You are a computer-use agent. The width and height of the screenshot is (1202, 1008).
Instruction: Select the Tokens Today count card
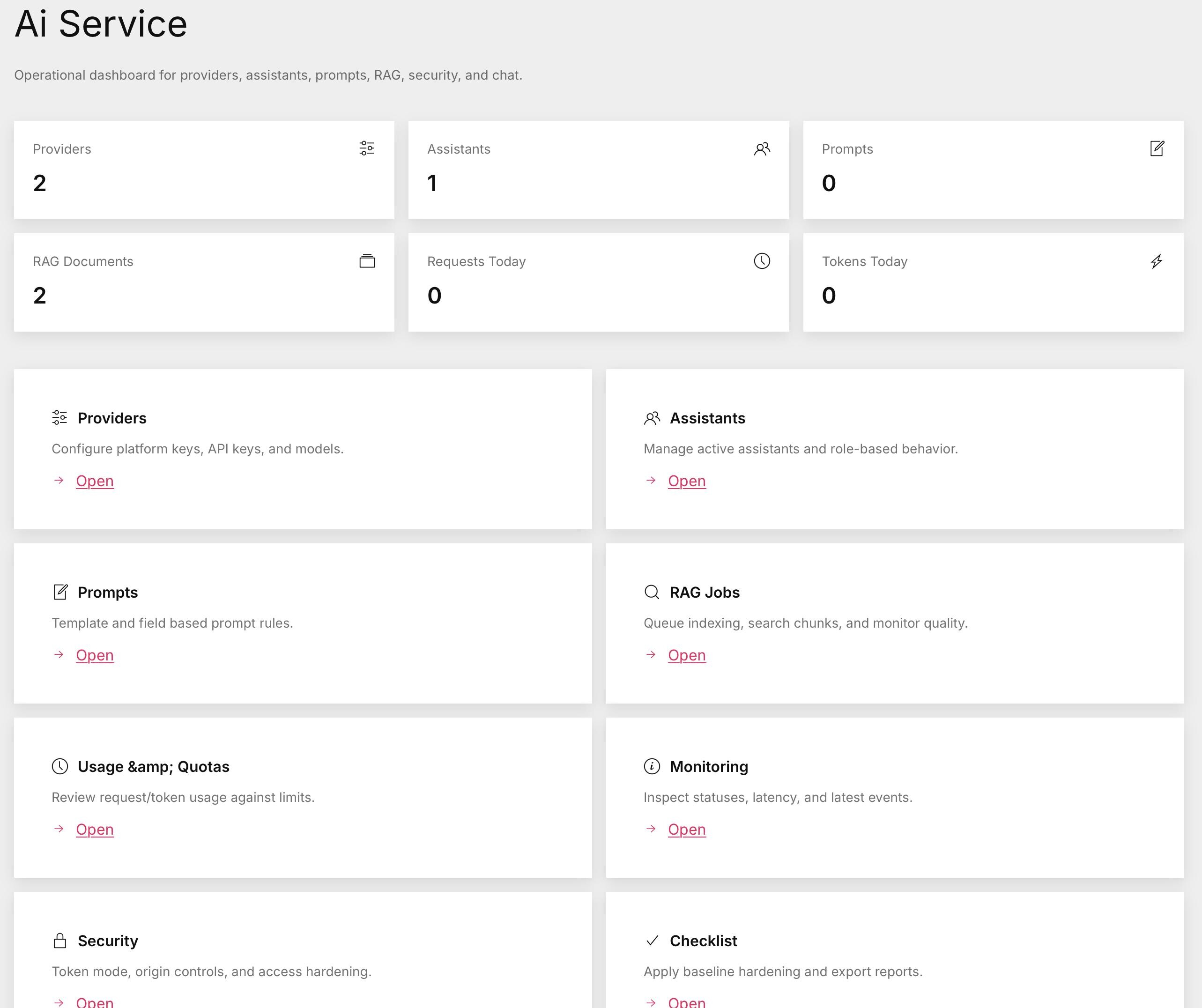[993, 282]
